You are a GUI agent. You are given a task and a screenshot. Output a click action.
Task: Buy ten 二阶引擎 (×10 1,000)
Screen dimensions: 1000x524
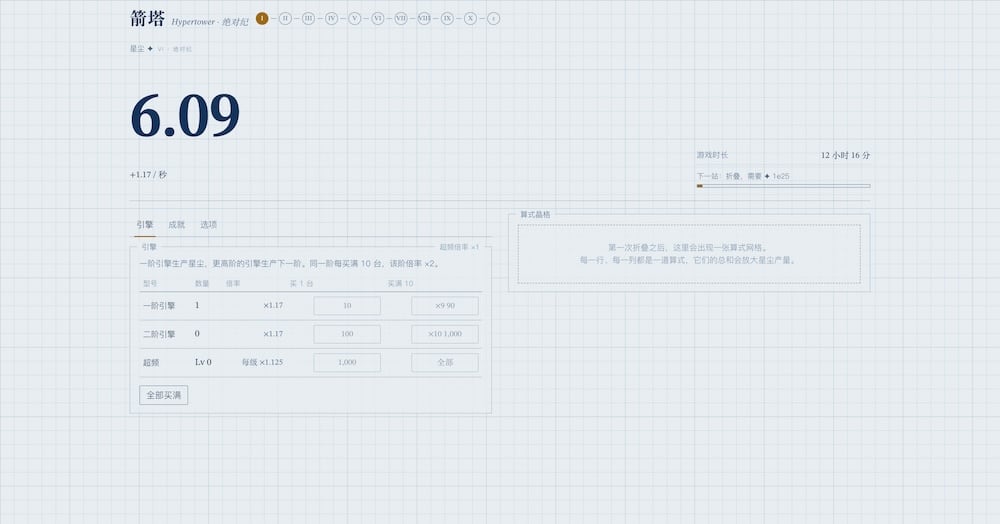tap(445, 334)
